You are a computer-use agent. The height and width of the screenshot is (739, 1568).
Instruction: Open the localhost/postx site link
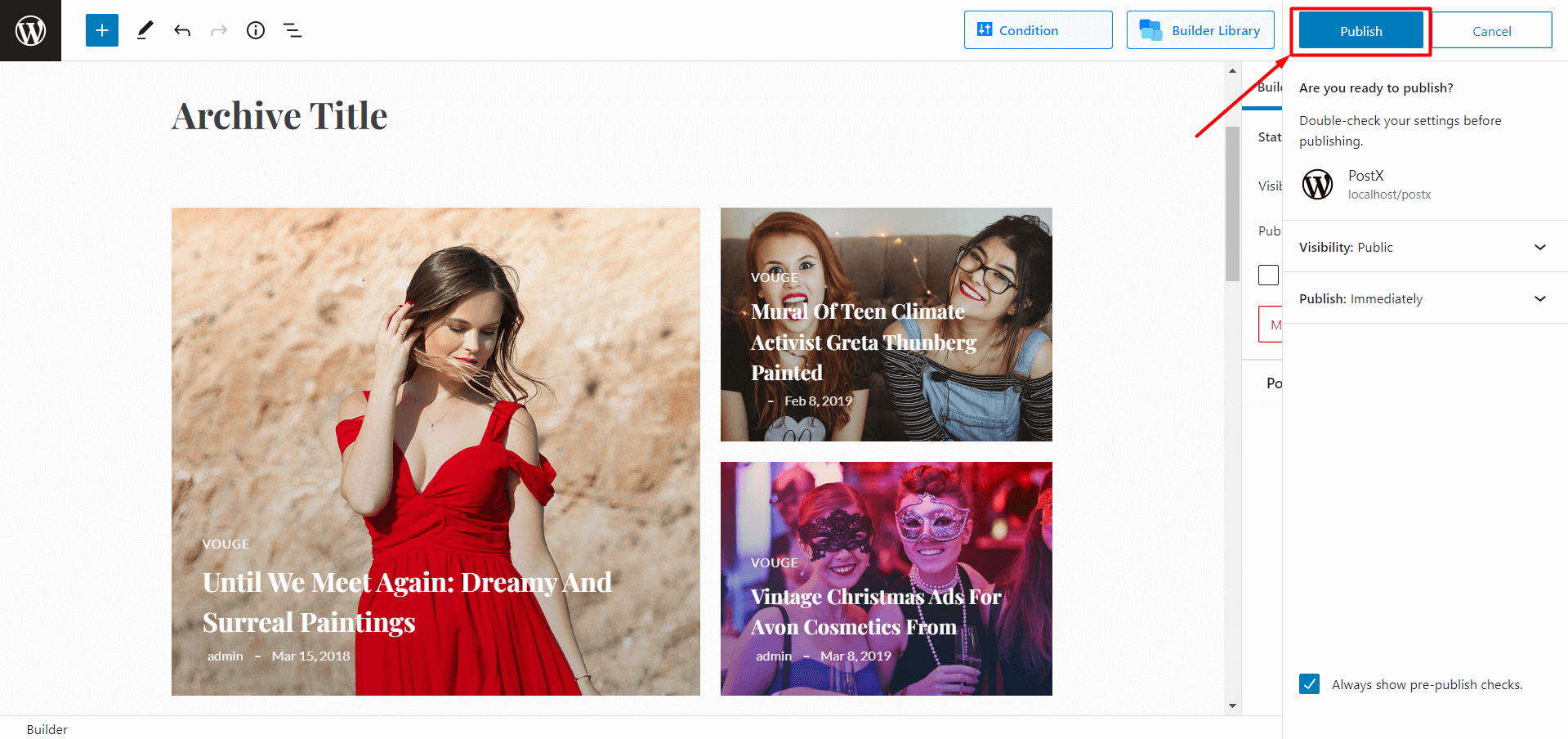click(x=1389, y=195)
